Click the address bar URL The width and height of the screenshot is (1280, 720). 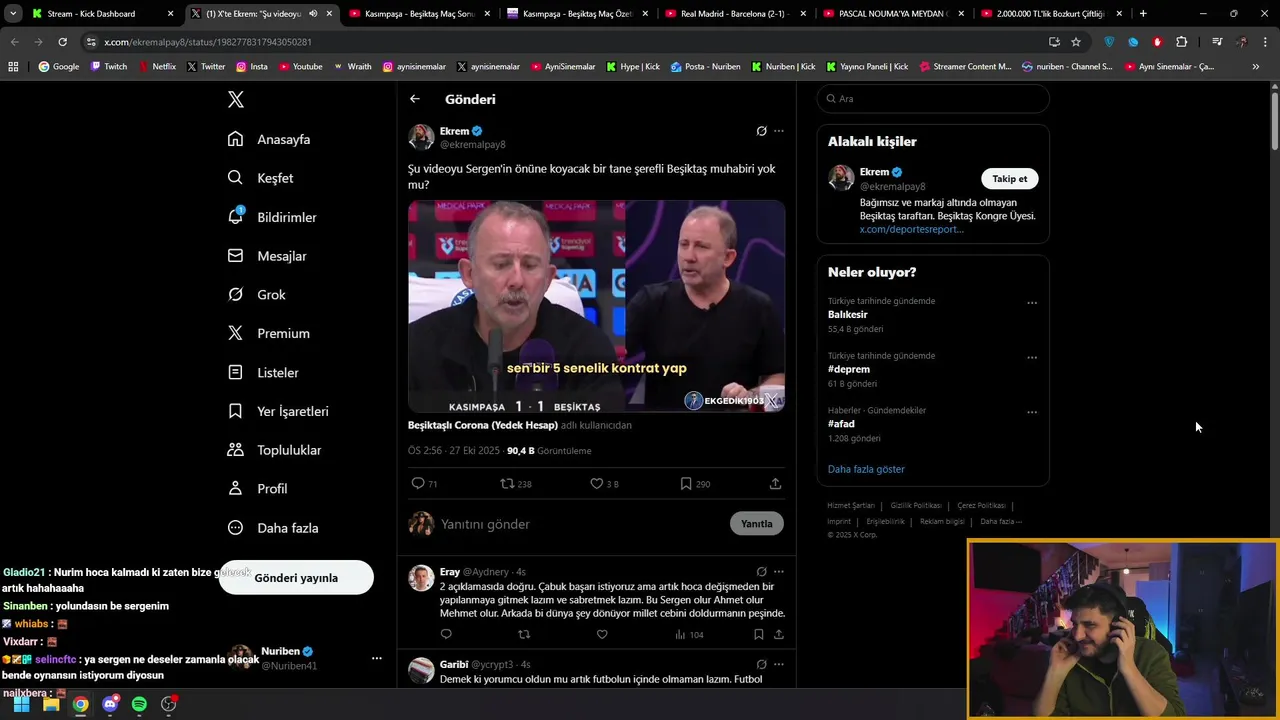pyautogui.click(x=207, y=42)
